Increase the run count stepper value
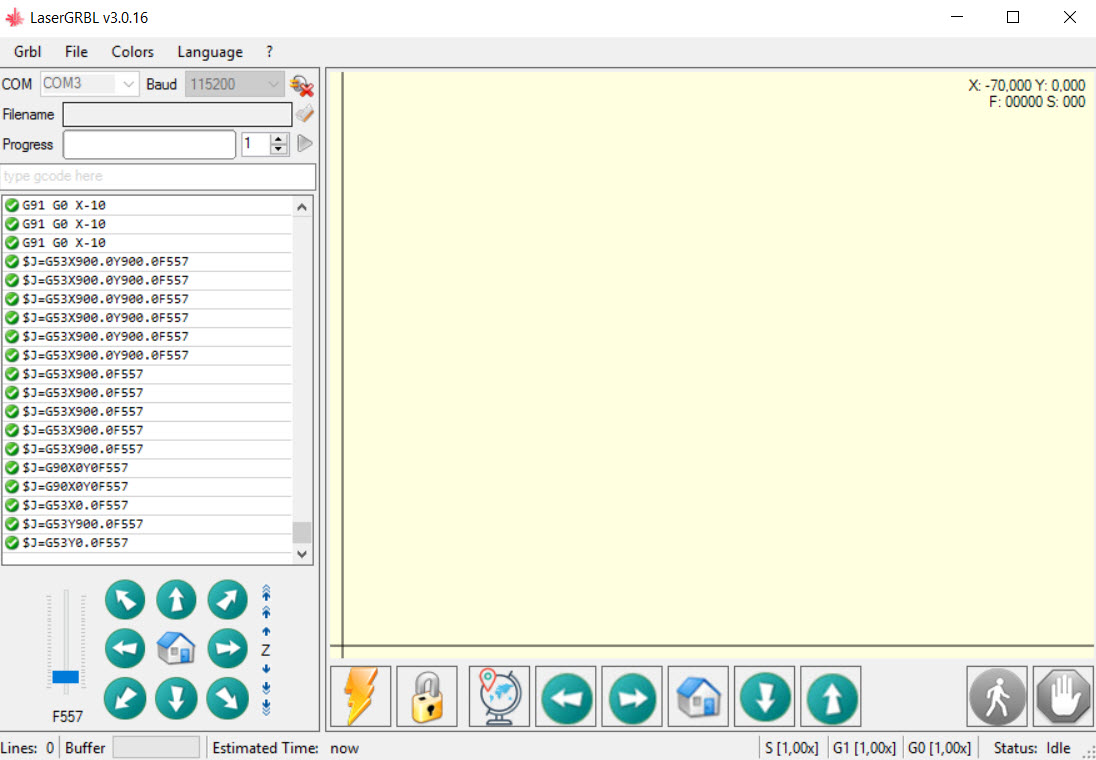The height and width of the screenshot is (760, 1096). tap(279, 139)
